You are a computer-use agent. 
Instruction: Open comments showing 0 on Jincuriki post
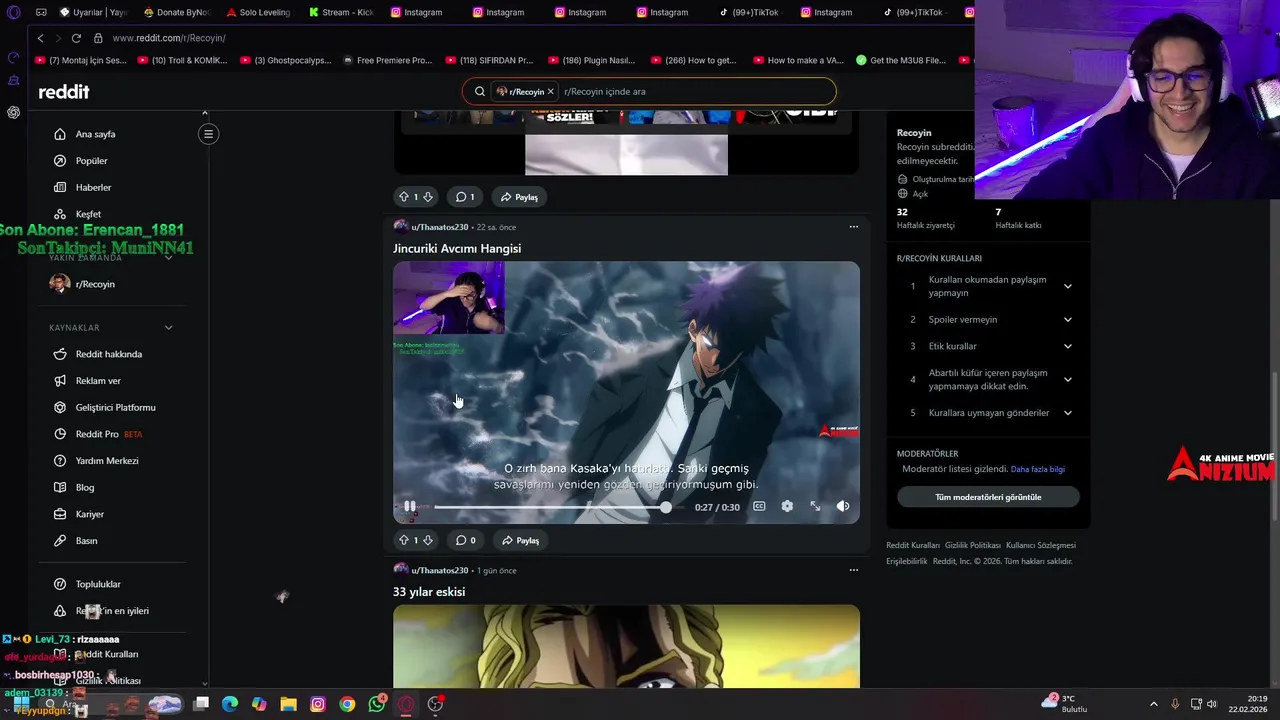[x=465, y=540]
